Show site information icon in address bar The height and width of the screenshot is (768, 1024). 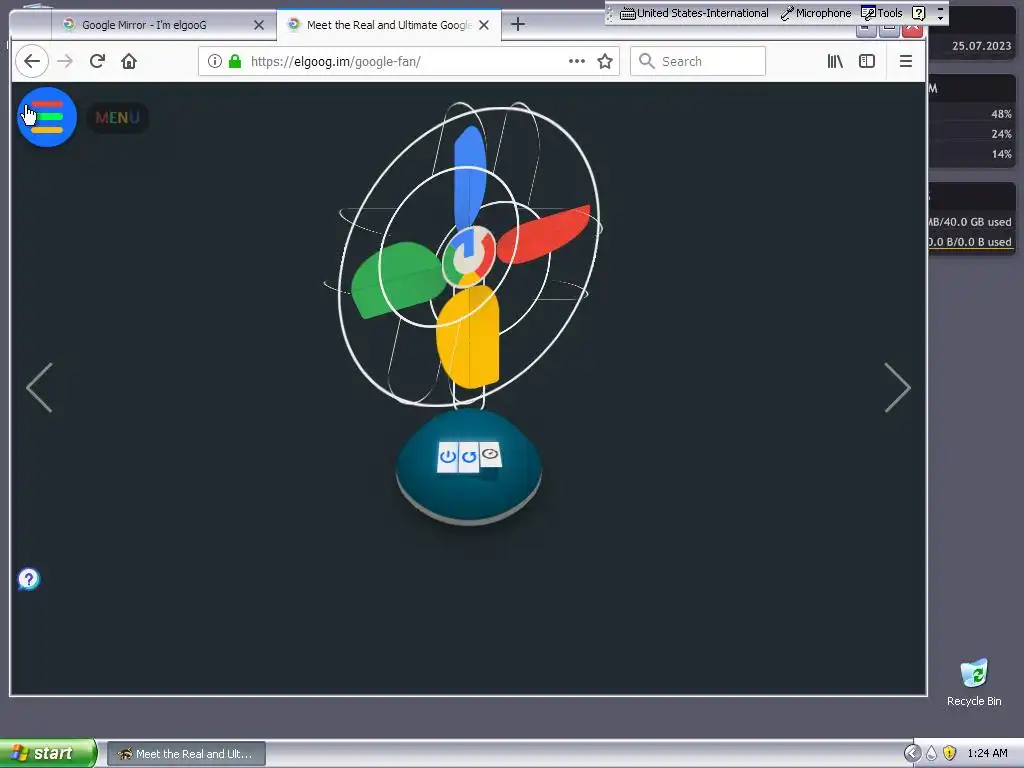pos(214,61)
